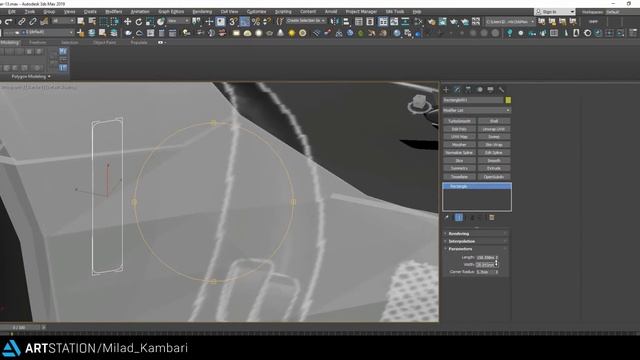Switch to the Freeform ribbon tab
The height and width of the screenshot is (360, 640).
click(x=38, y=42)
